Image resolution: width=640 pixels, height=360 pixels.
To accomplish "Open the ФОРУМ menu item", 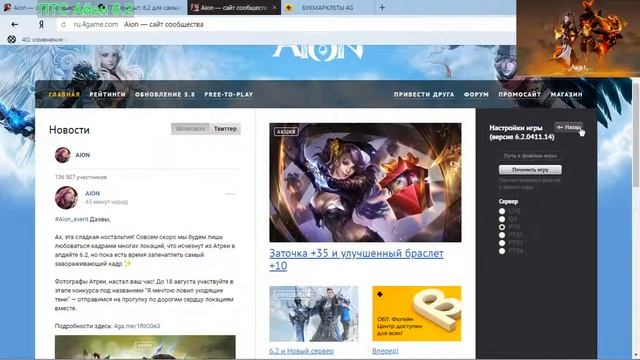I will coord(476,94).
